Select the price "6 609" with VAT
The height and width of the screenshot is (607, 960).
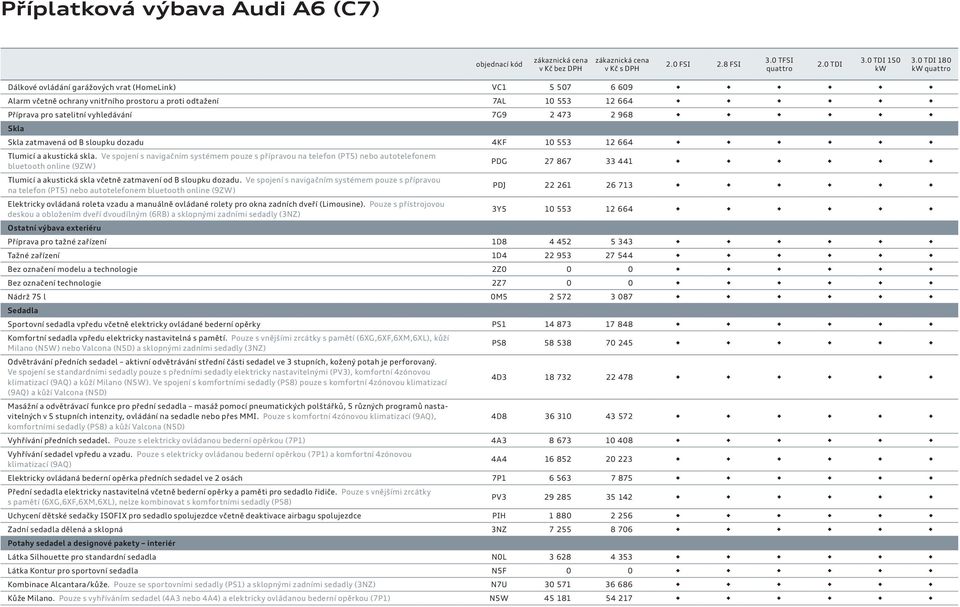pyautogui.click(x=621, y=88)
